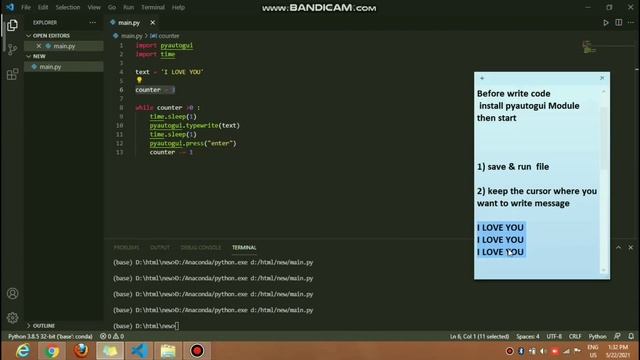This screenshot has width=640, height=360.
Task: Change language mode Python
Action: click(x=598, y=337)
